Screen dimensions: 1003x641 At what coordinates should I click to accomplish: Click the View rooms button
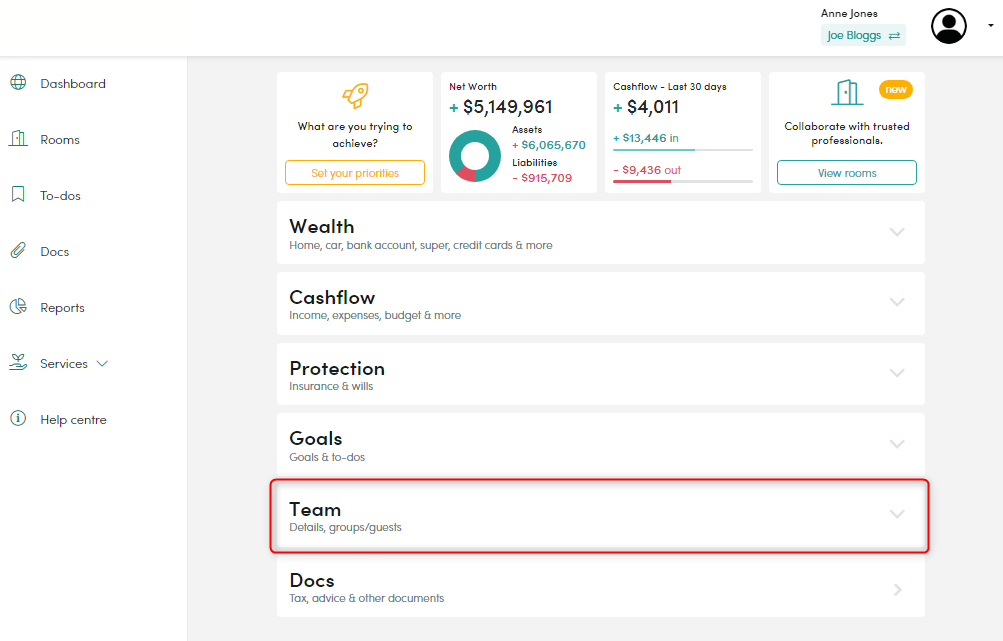pos(847,173)
